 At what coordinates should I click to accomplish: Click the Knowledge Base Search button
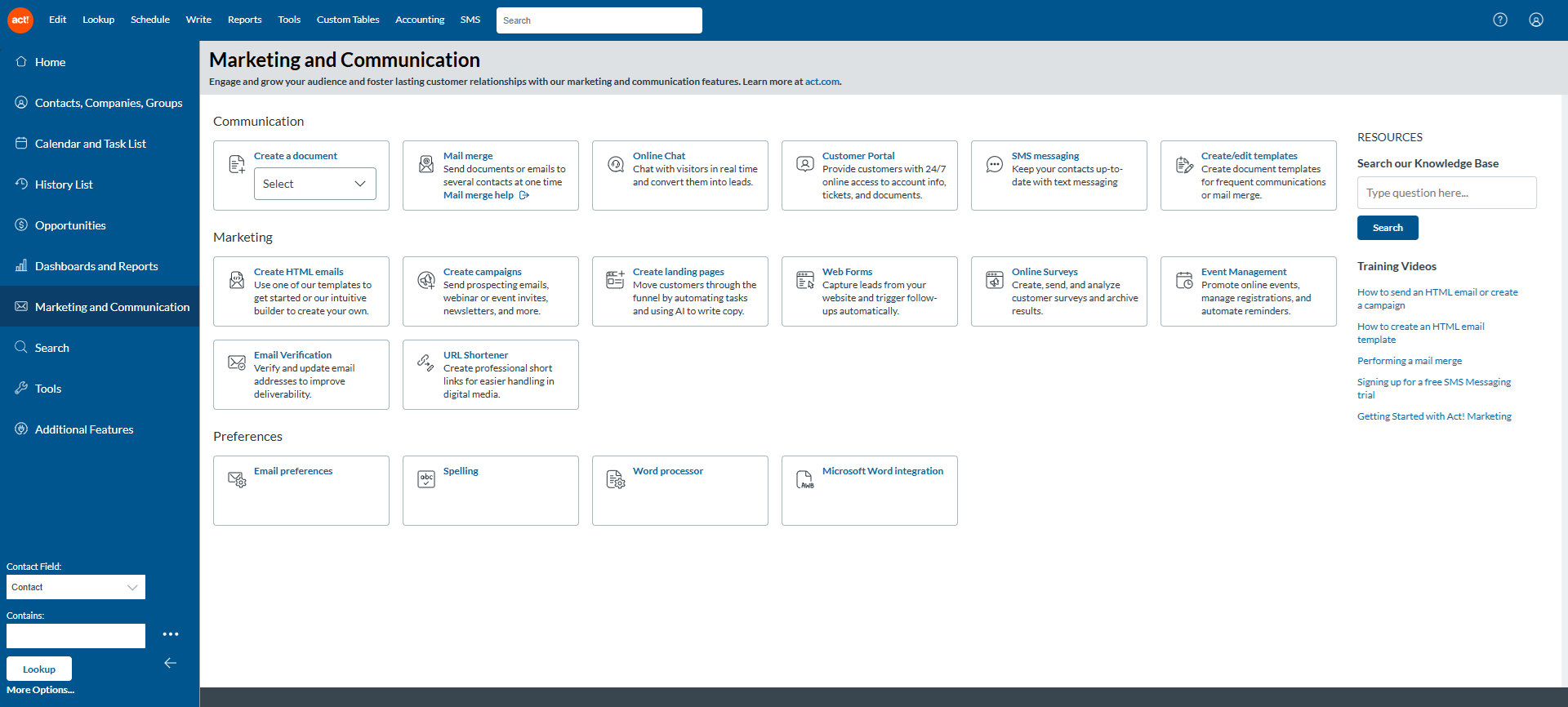coord(1388,228)
